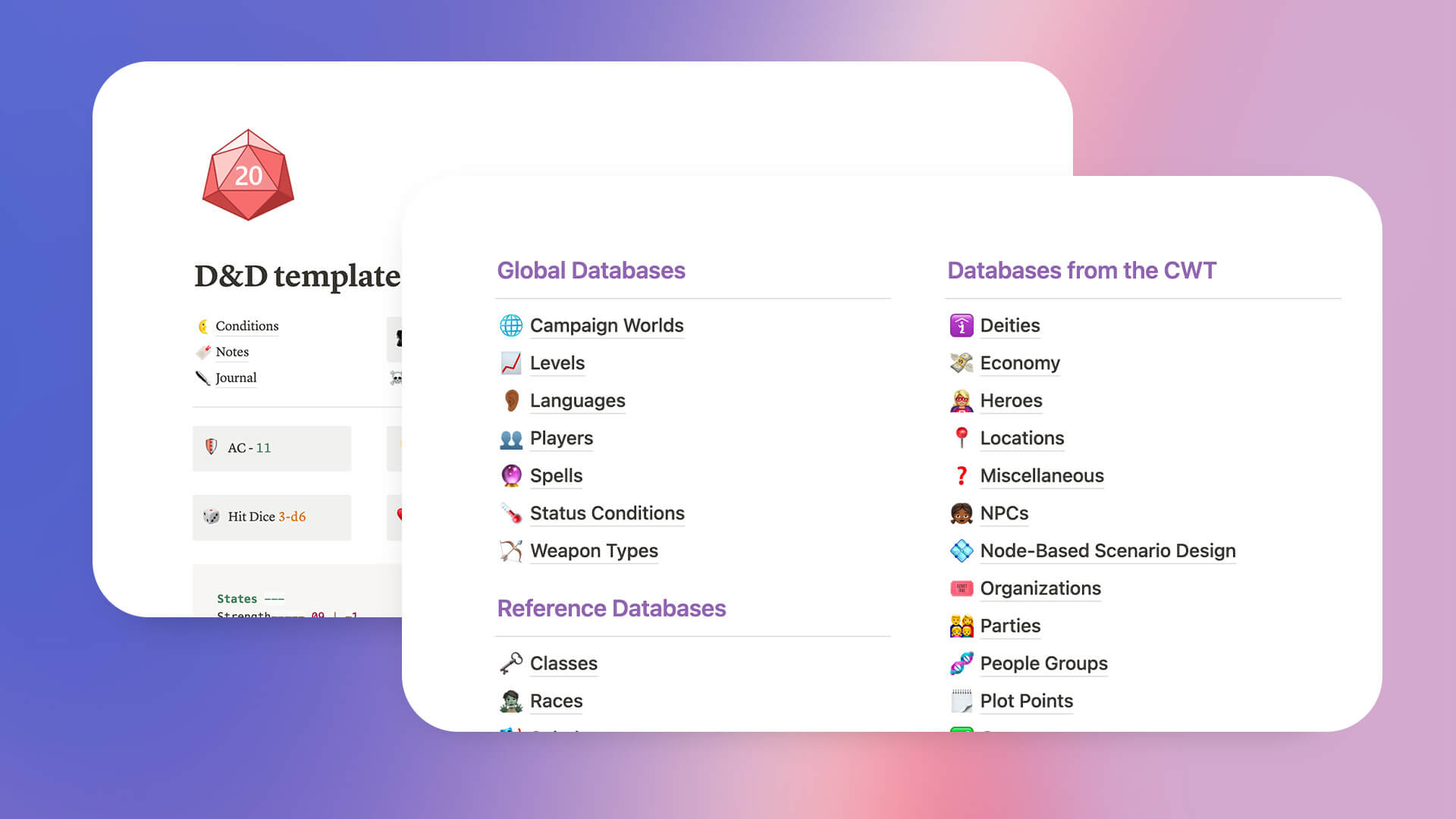The width and height of the screenshot is (1456, 819).
Task: Click the Levels global database link
Action: tap(558, 362)
